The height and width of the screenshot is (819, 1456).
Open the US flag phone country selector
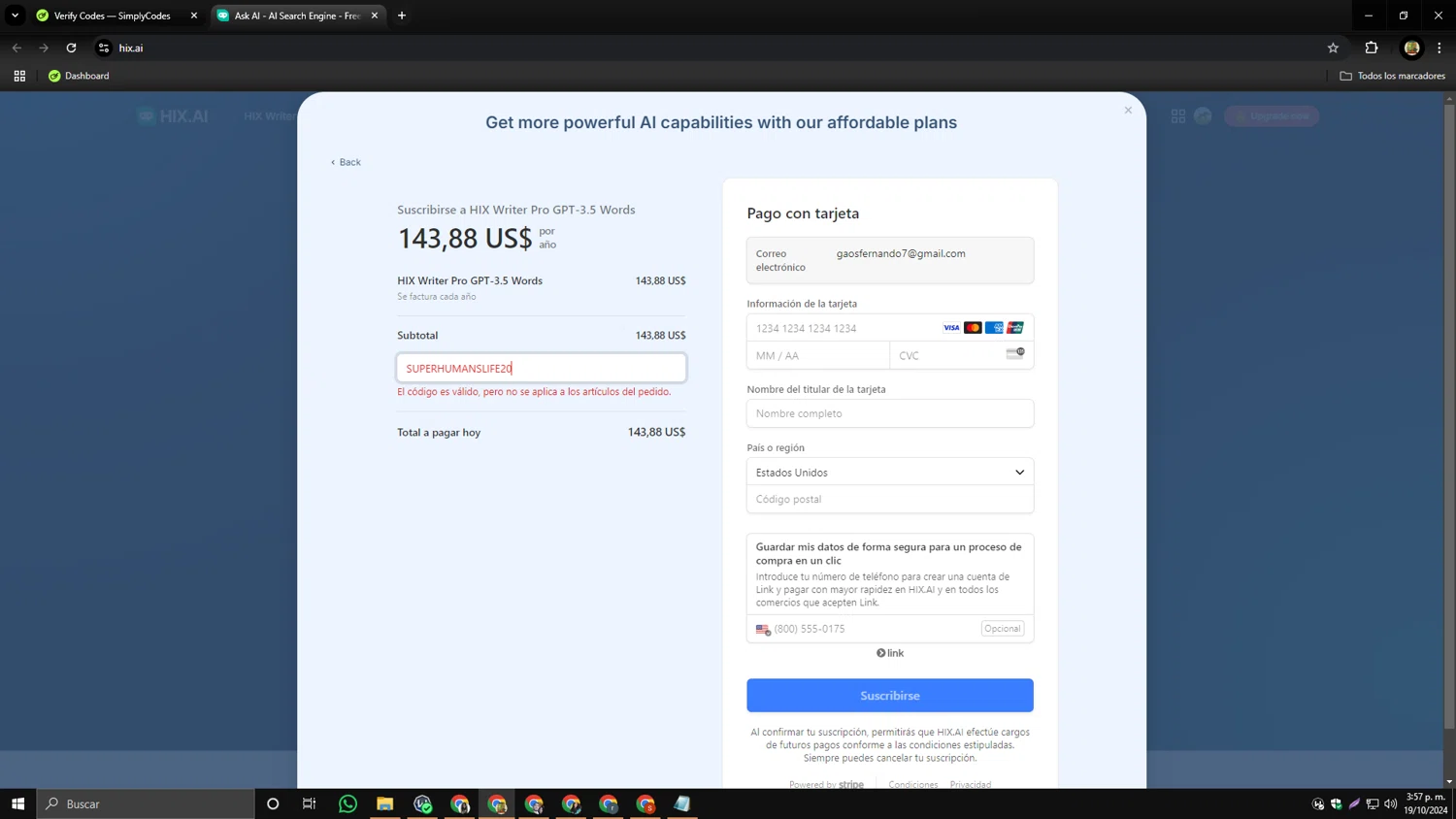coord(763,629)
